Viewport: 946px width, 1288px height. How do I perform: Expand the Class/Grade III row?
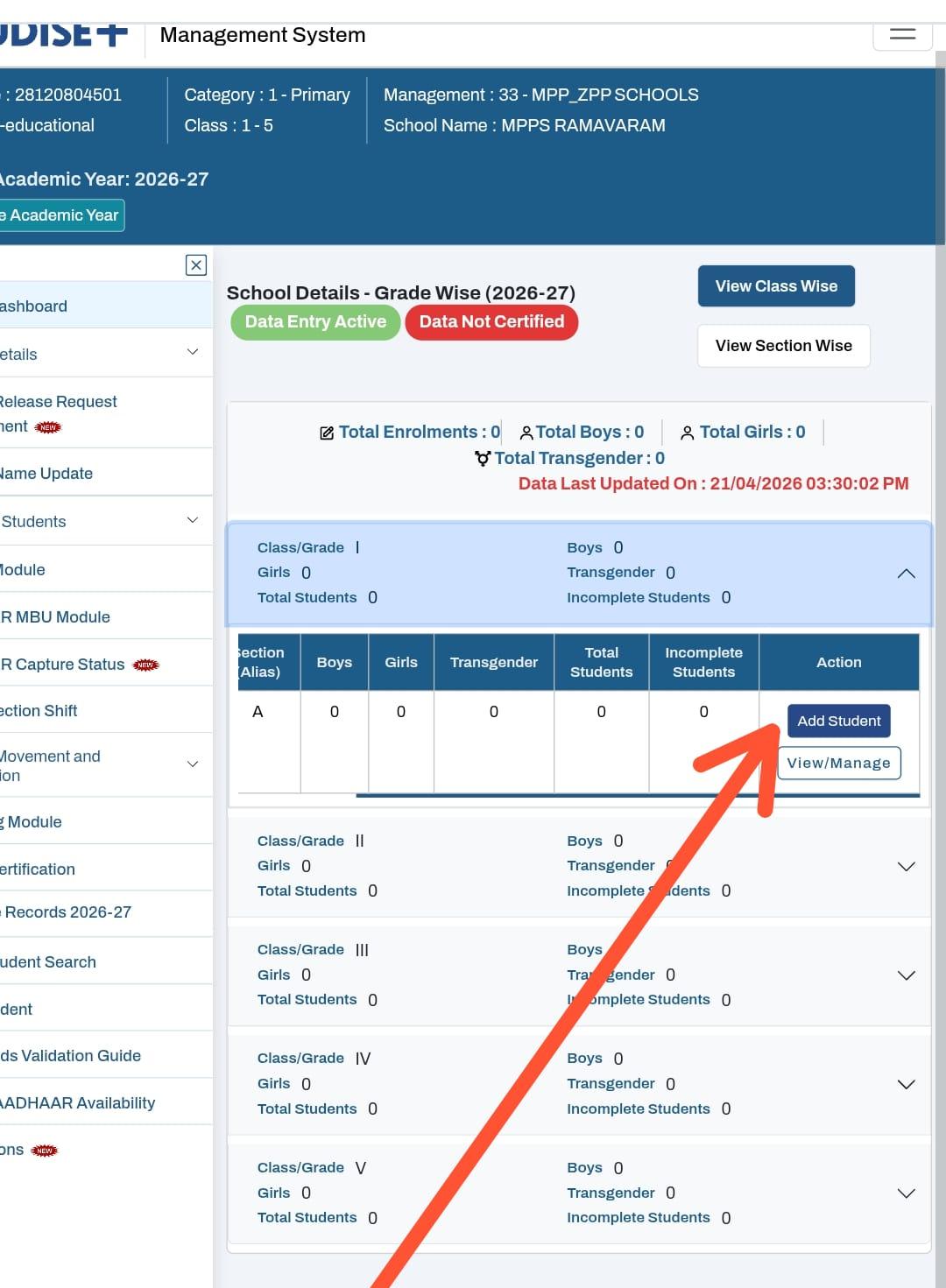click(x=906, y=975)
